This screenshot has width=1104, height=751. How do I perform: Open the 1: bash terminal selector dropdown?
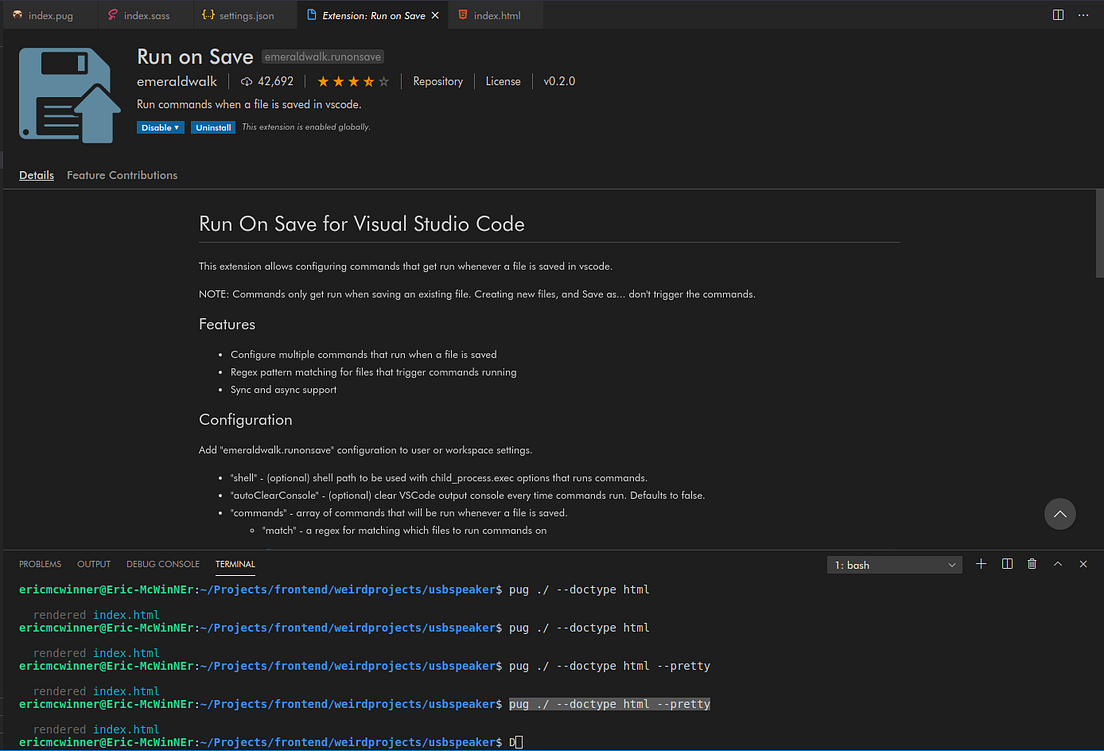coord(894,565)
